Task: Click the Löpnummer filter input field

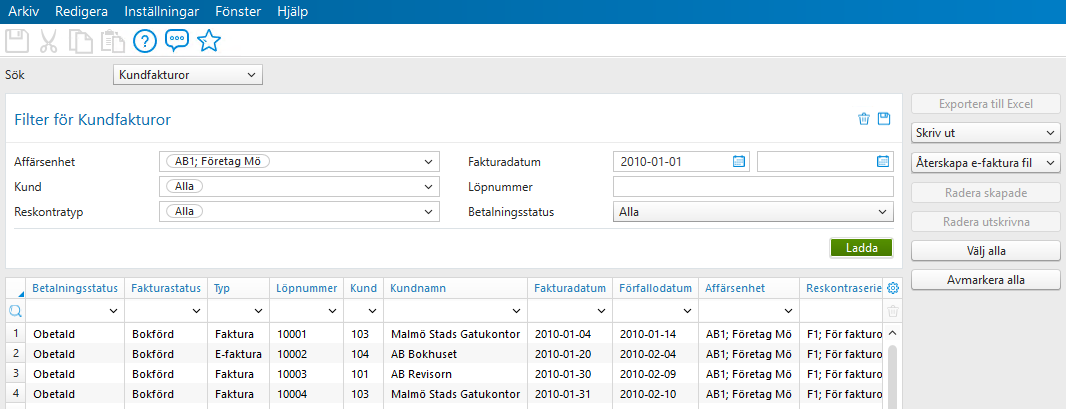Action: point(753,187)
